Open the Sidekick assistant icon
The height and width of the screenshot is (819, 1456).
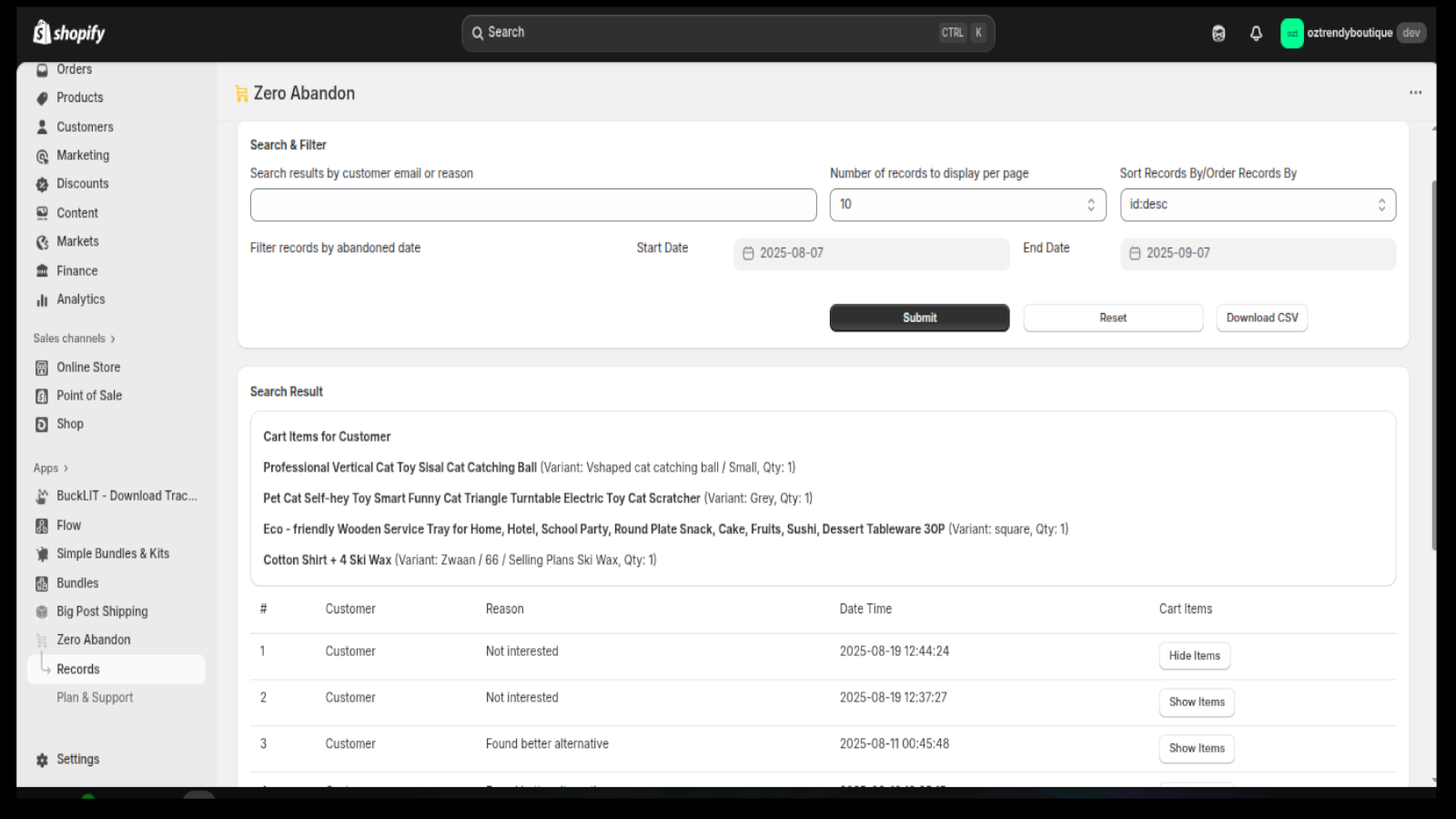tap(1218, 33)
